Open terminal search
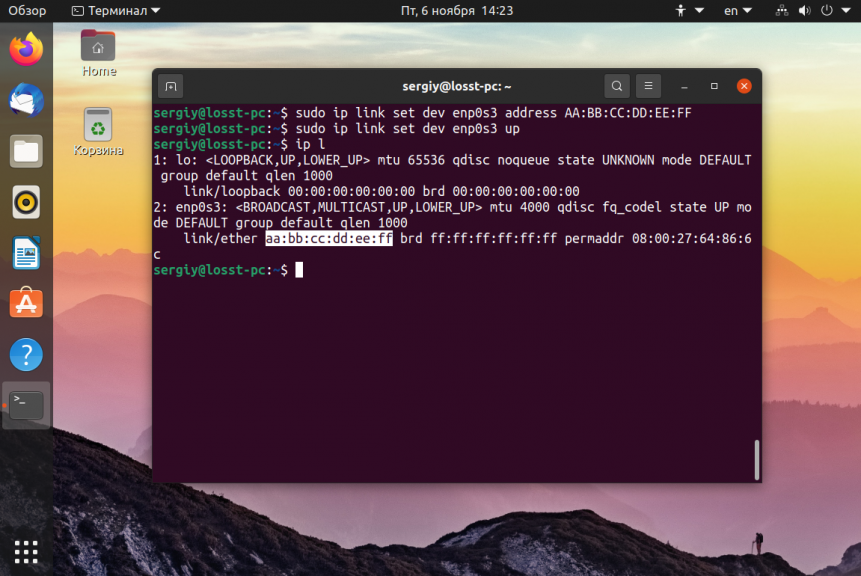Screen dimensions: 861x576 (617, 86)
